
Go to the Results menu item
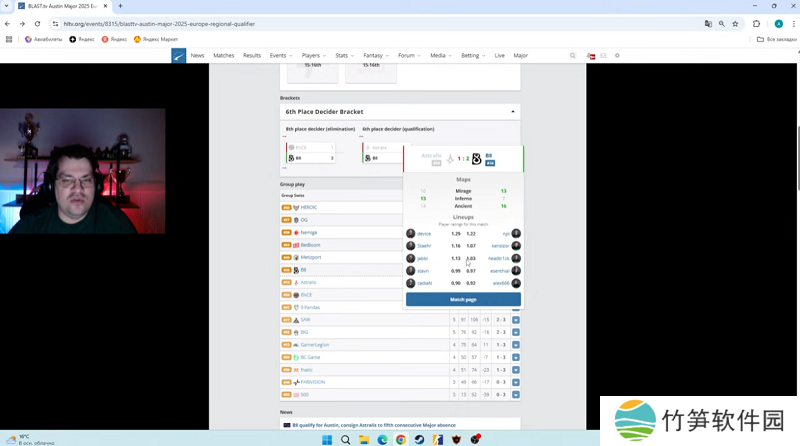click(251, 56)
